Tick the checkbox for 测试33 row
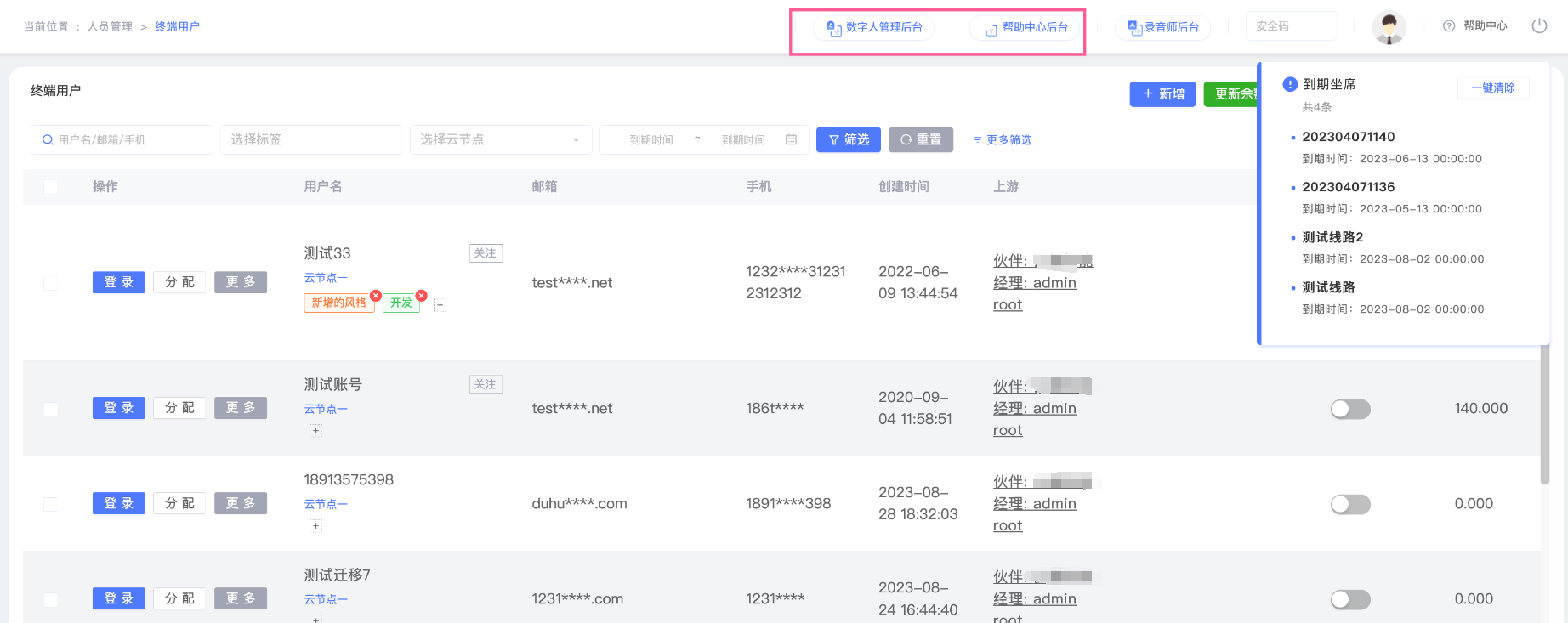Screen dimensions: 1568x623 pyautogui.click(x=51, y=283)
